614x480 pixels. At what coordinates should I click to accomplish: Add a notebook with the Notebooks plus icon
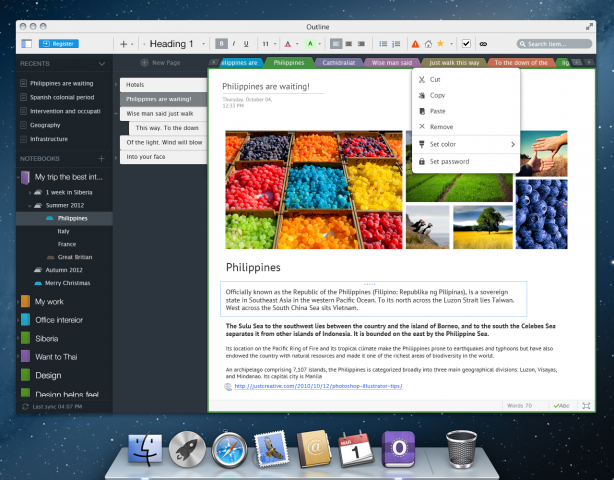tap(101, 158)
